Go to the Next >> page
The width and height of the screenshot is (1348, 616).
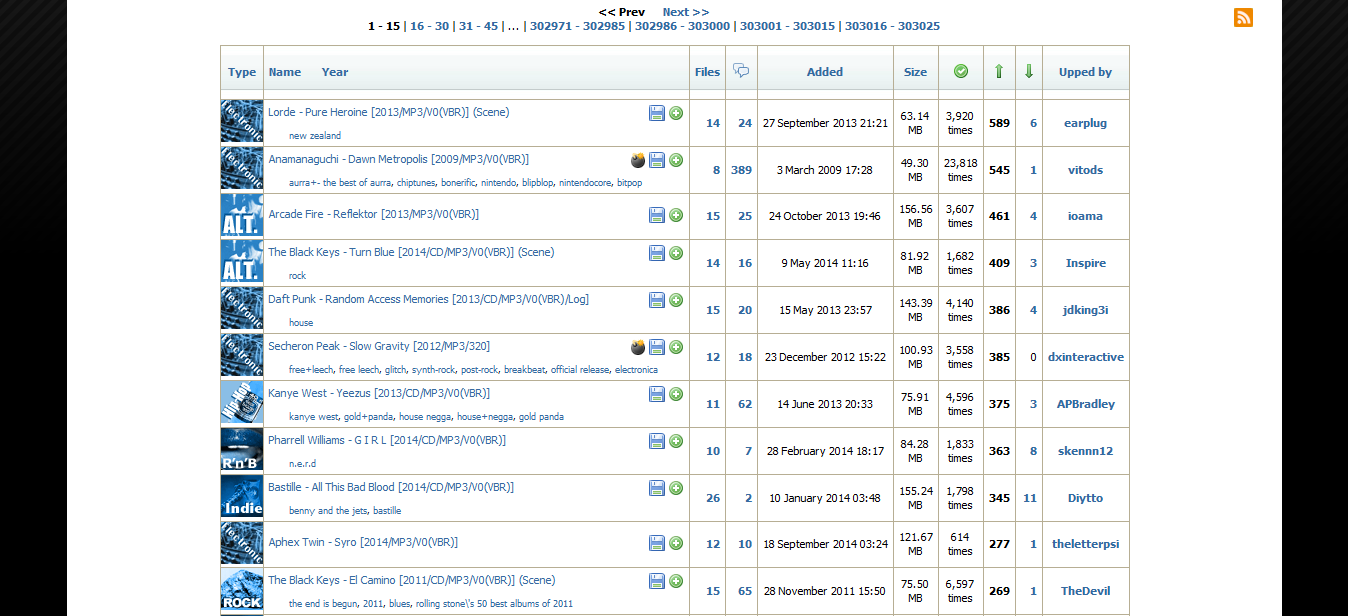pos(686,12)
